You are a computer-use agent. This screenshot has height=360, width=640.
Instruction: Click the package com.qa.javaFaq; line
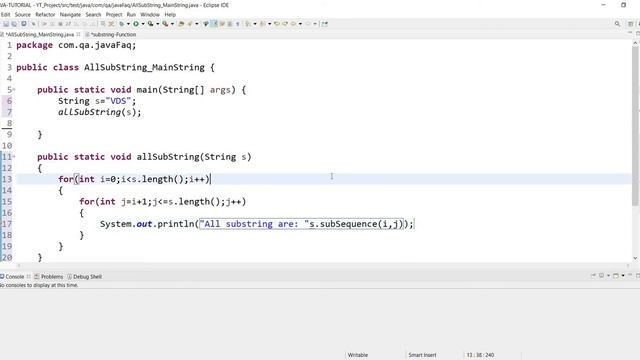76,45
